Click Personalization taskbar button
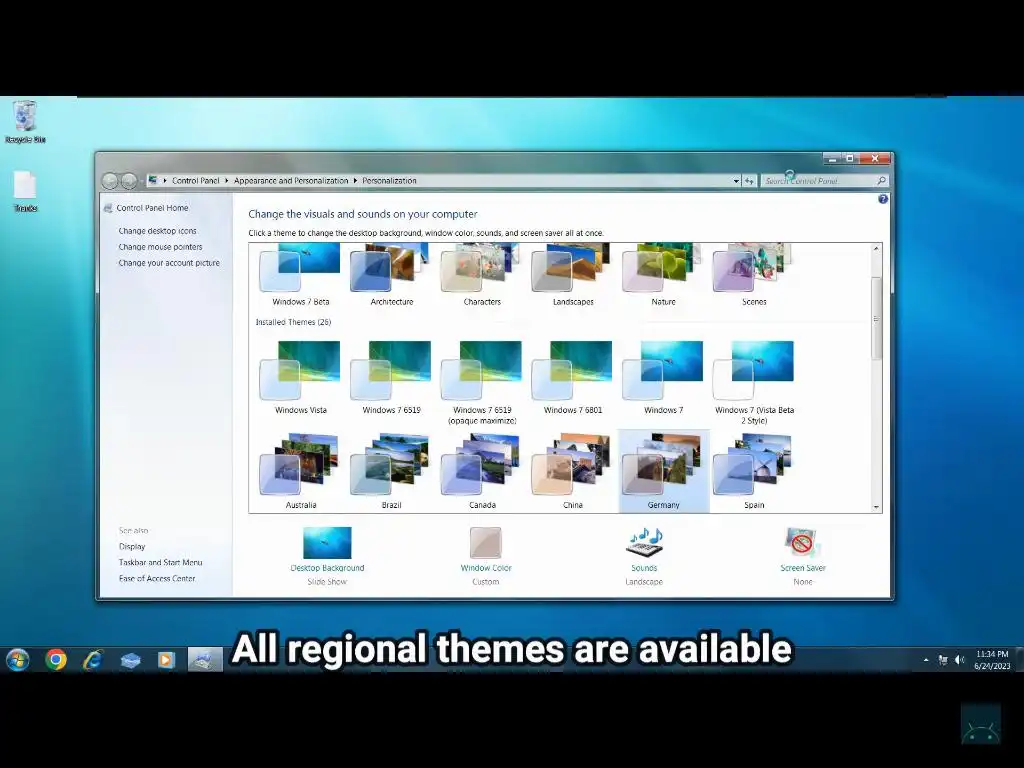Viewport: 1024px width, 768px height. 205,660
